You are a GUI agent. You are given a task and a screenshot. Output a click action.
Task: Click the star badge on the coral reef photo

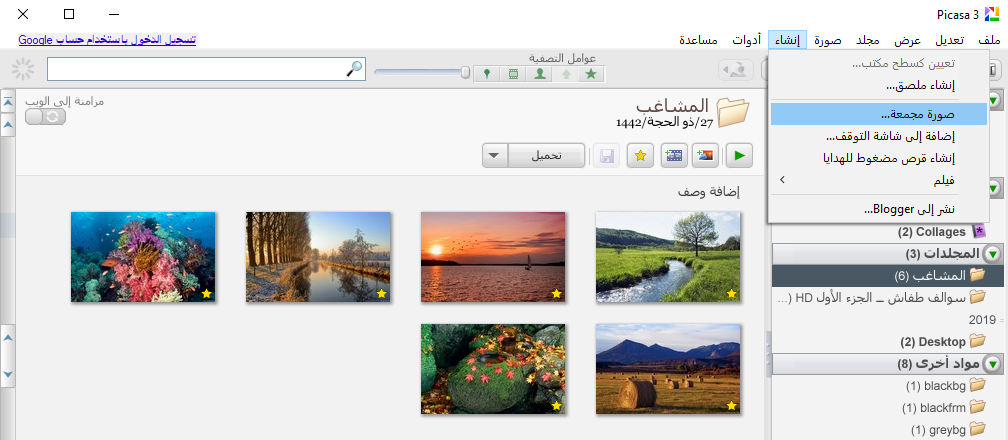(x=206, y=293)
